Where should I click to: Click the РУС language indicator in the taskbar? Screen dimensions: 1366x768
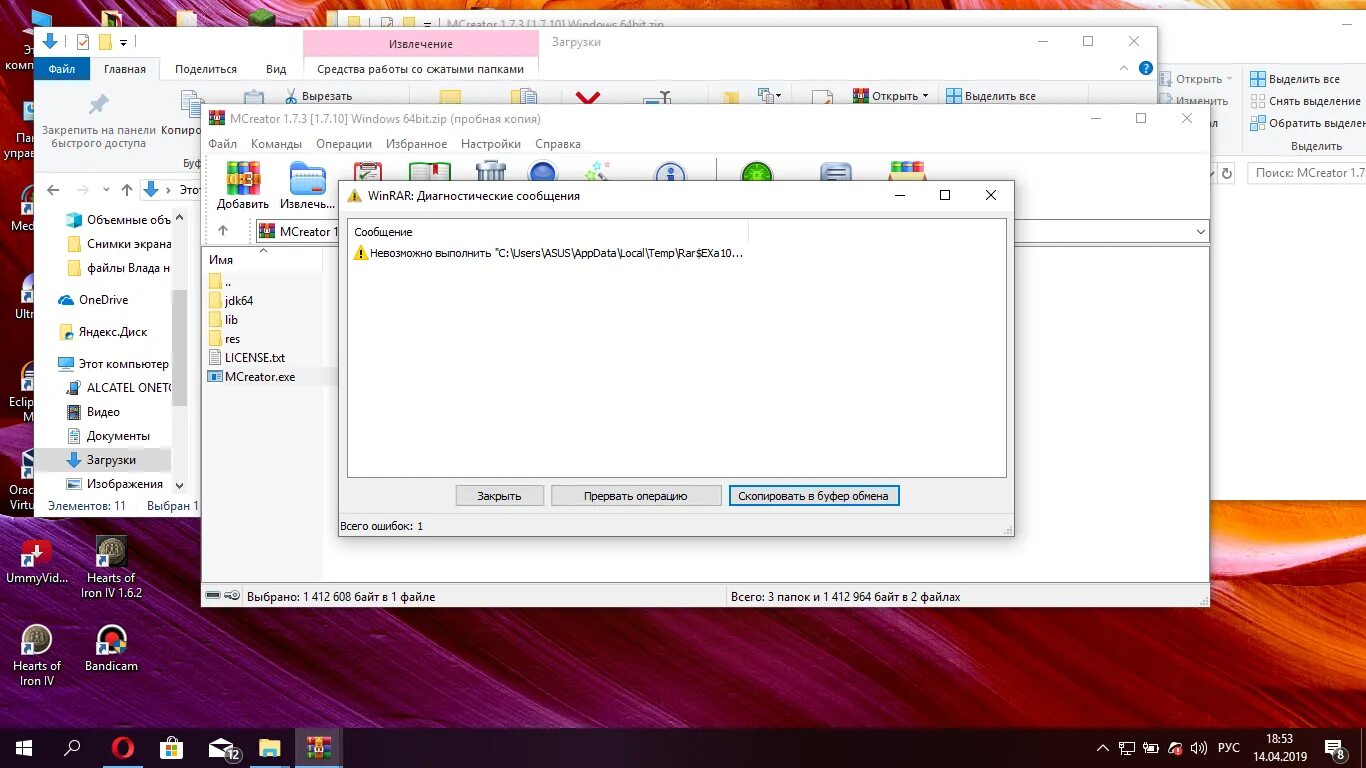point(1228,748)
